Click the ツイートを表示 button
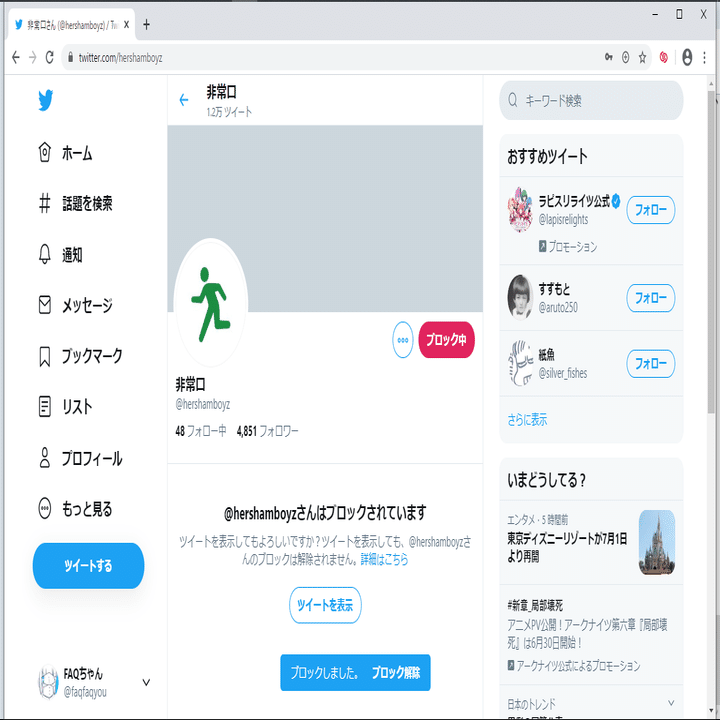Screen dimensions: 720x720 325,605
